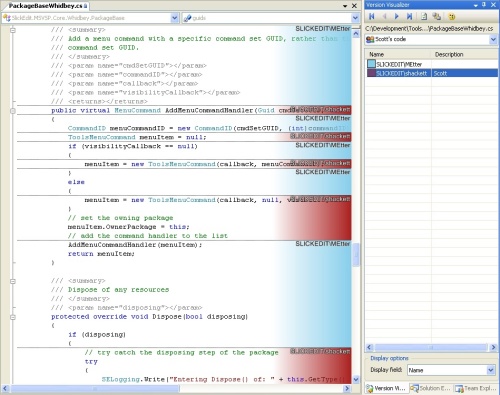Viewport: 500px width, 395px height.
Task: Switch to the Team Explorer tab
Action: pos(475,388)
